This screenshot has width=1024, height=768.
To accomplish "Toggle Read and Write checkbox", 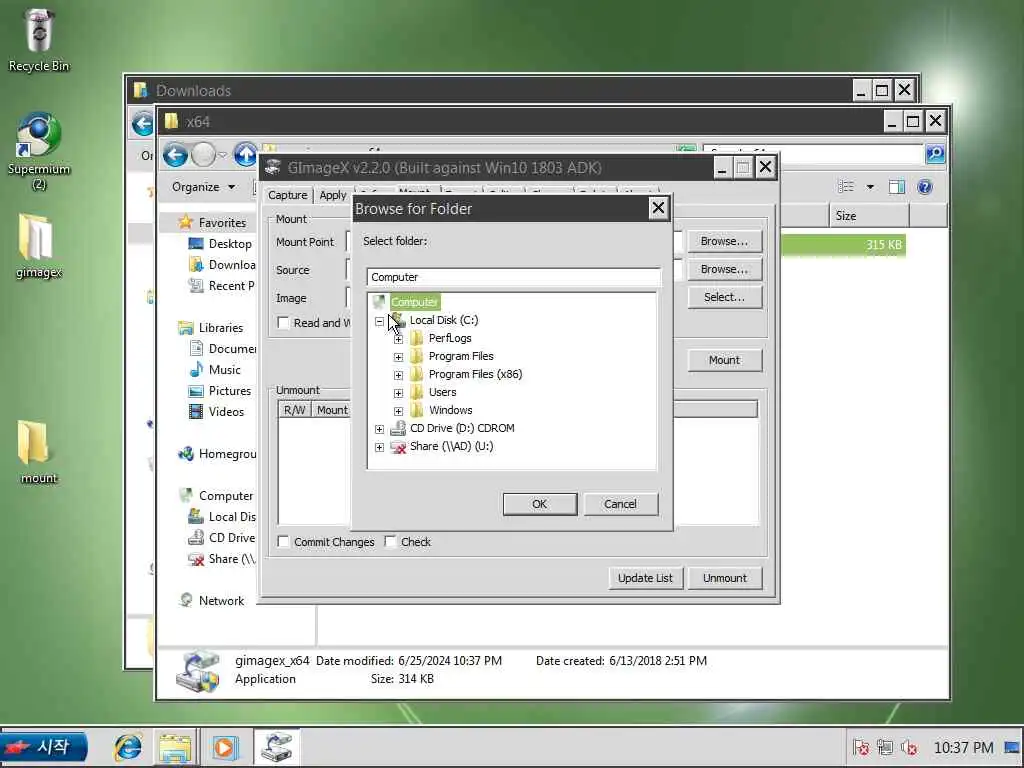I will coord(283,323).
